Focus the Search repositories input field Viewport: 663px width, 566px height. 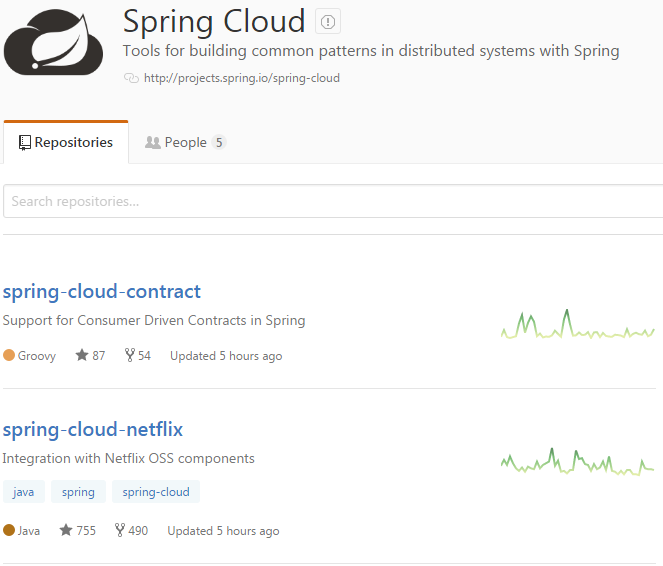(x=333, y=201)
